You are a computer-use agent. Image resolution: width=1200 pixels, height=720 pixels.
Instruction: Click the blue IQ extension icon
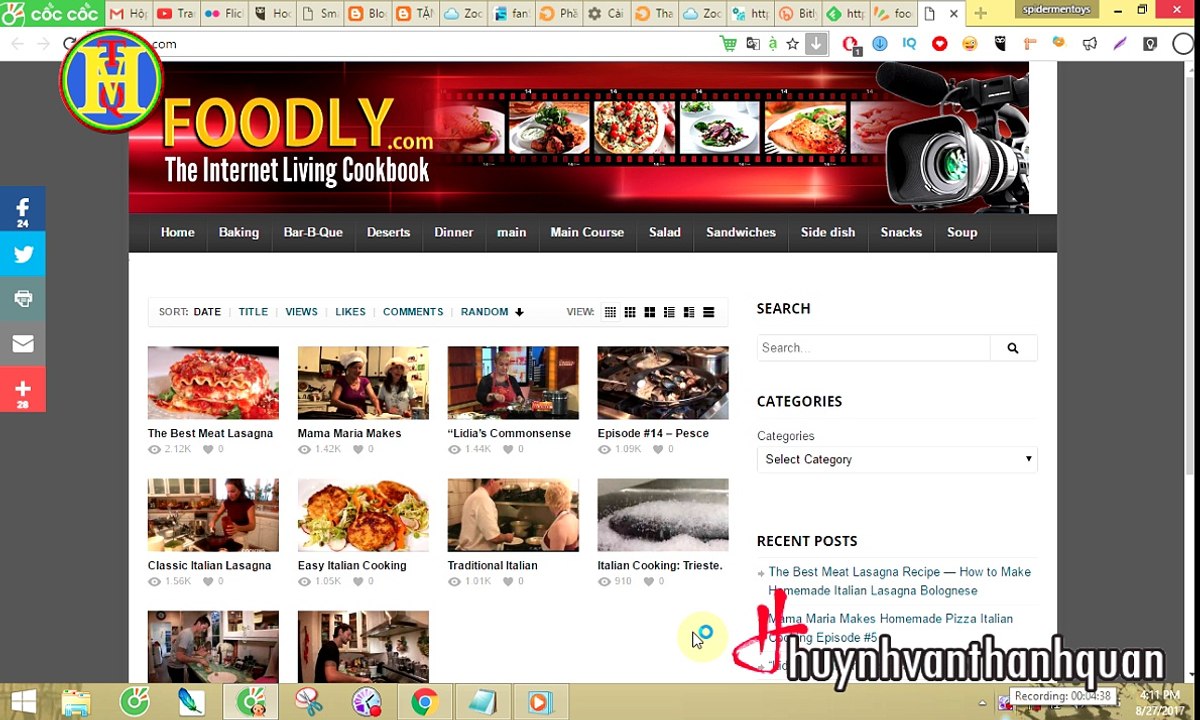pos(909,44)
